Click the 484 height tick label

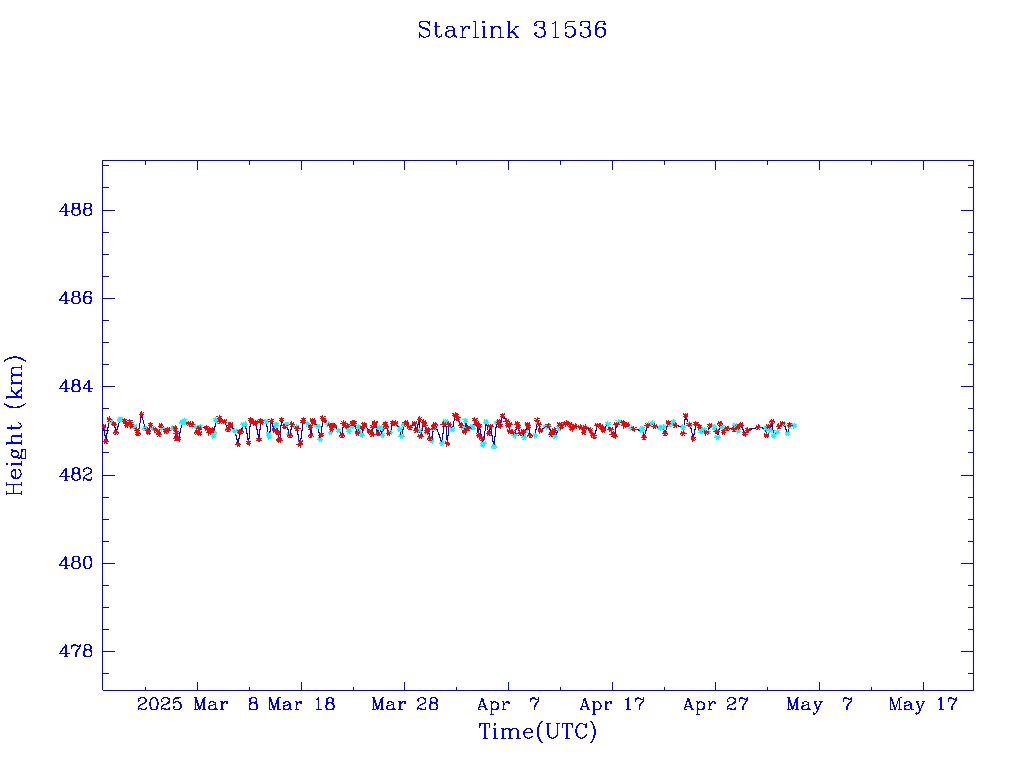[x=76, y=386]
